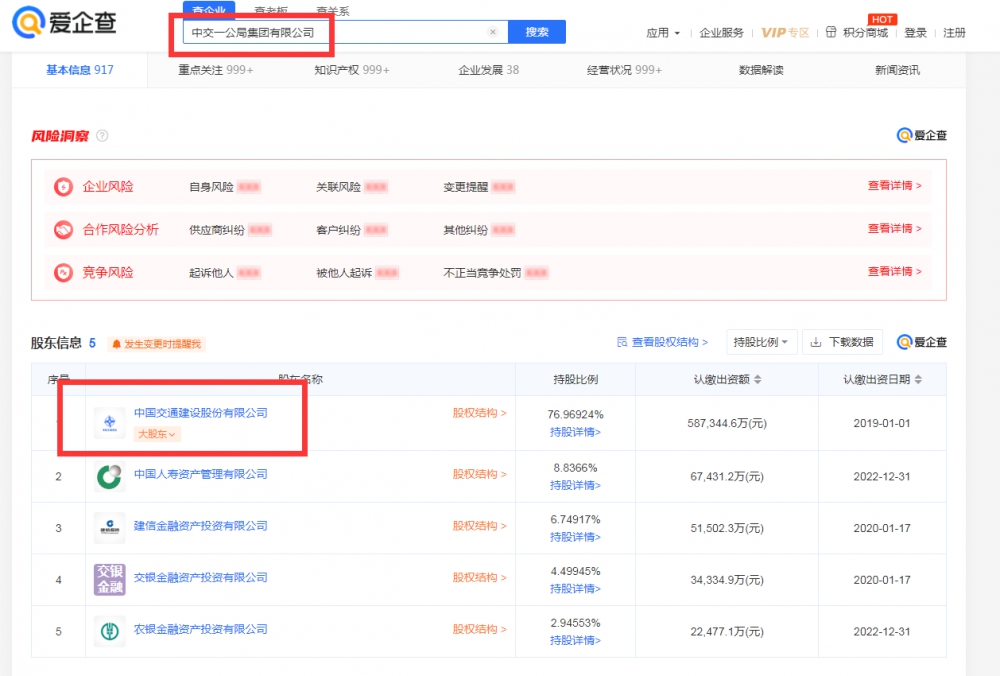This screenshot has width=1000, height=676.
Task: Open 企业服务 in the top navigation
Action: [721, 33]
